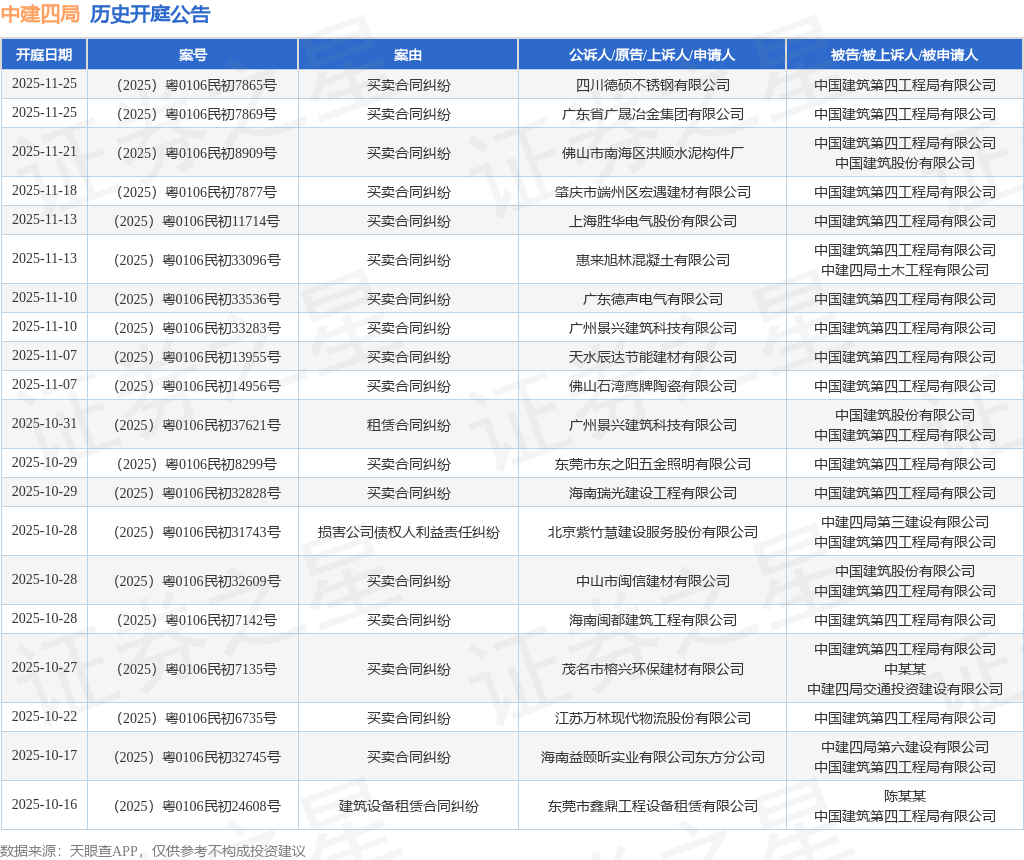Click plaintiff 中山市闽信建材有限公司

click(652, 581)
